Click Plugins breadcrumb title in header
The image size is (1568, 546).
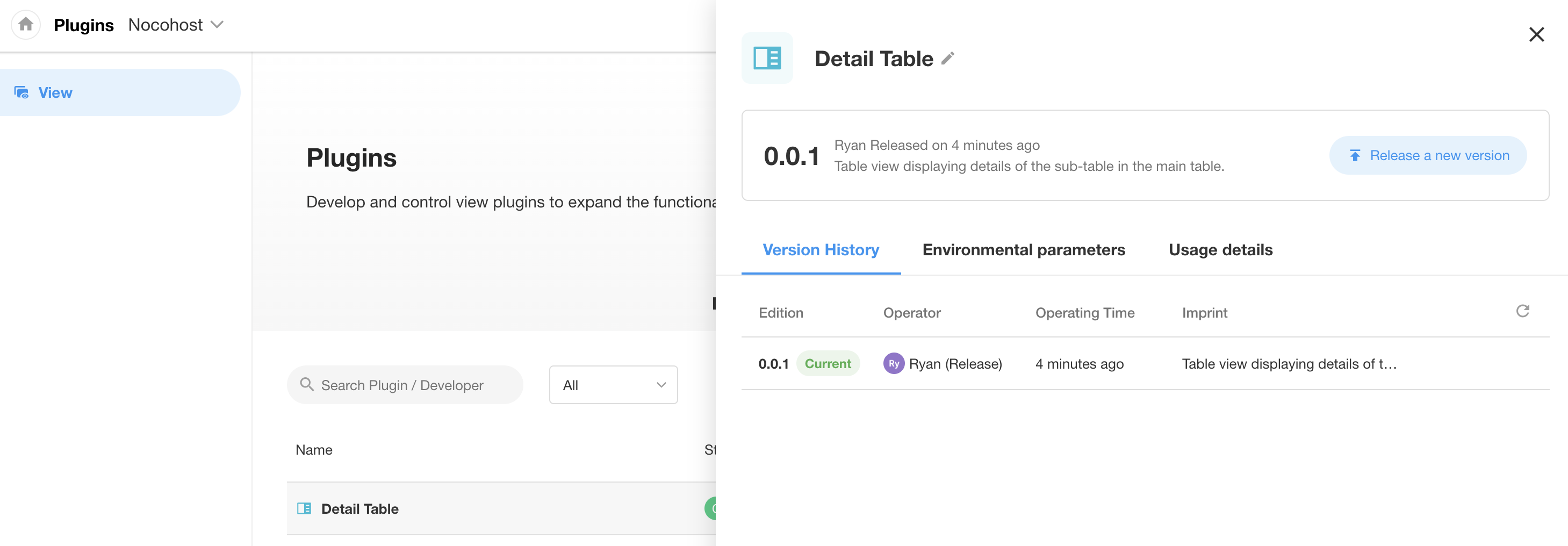click(83, 25)
